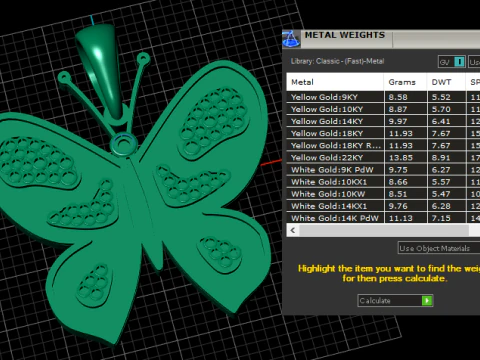Toggle the GV switch in Metal Weights

452,62
